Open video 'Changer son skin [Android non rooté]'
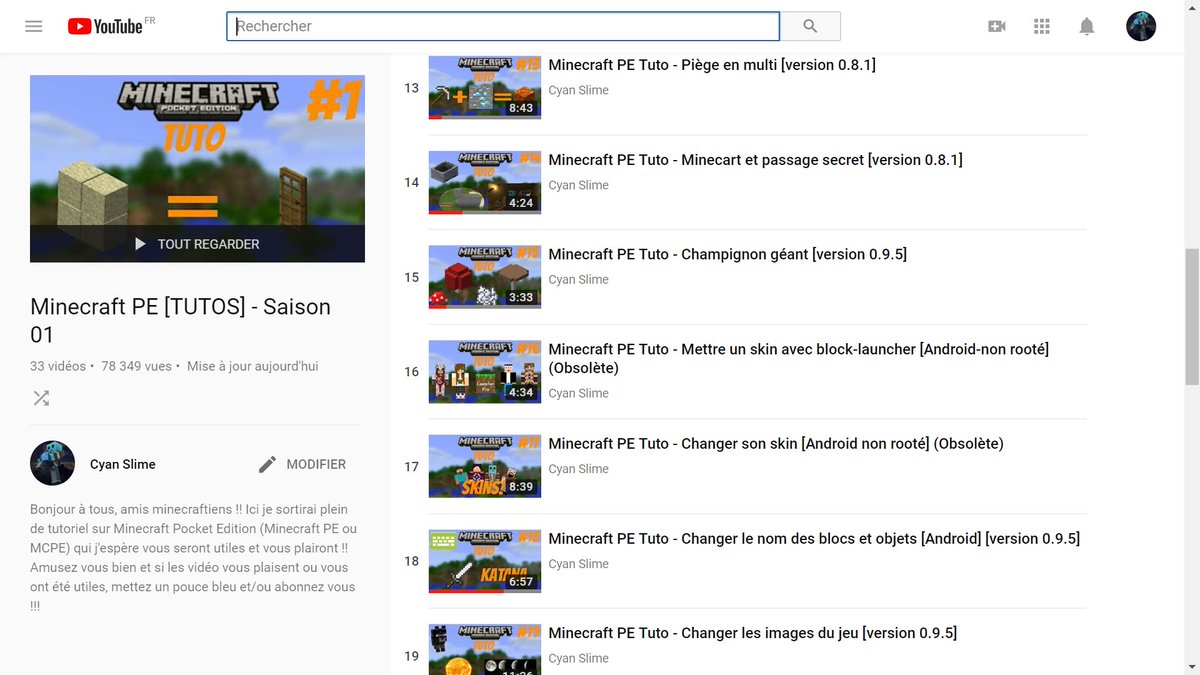 point(775,444)
